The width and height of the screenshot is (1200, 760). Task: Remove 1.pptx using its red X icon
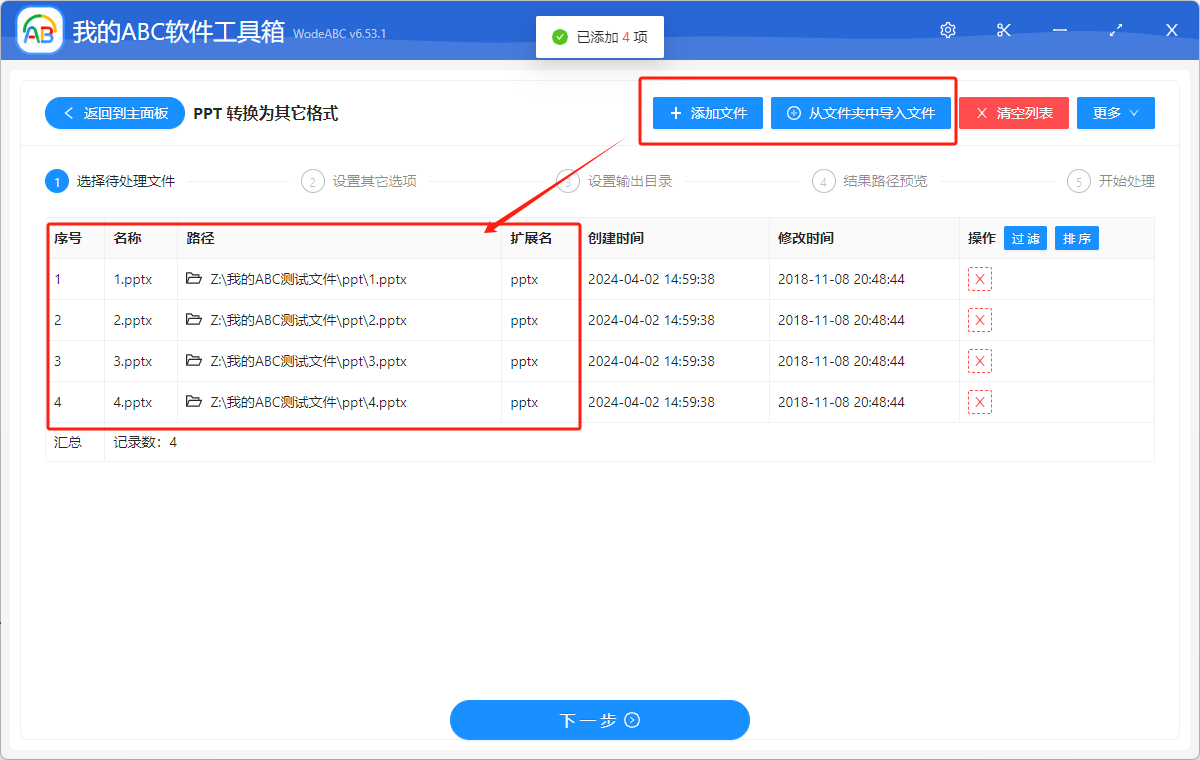coord(979,278)
